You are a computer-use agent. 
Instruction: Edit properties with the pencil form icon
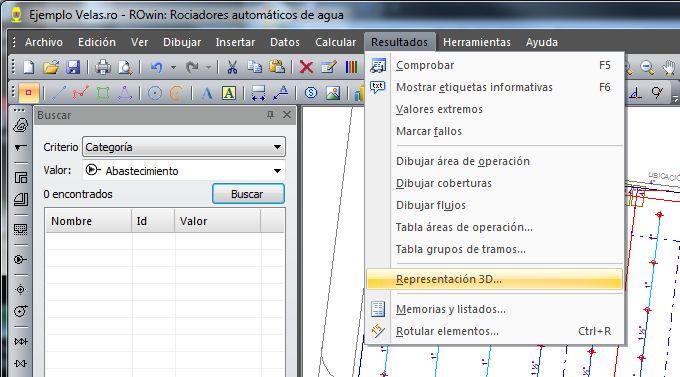click(329, 67)
